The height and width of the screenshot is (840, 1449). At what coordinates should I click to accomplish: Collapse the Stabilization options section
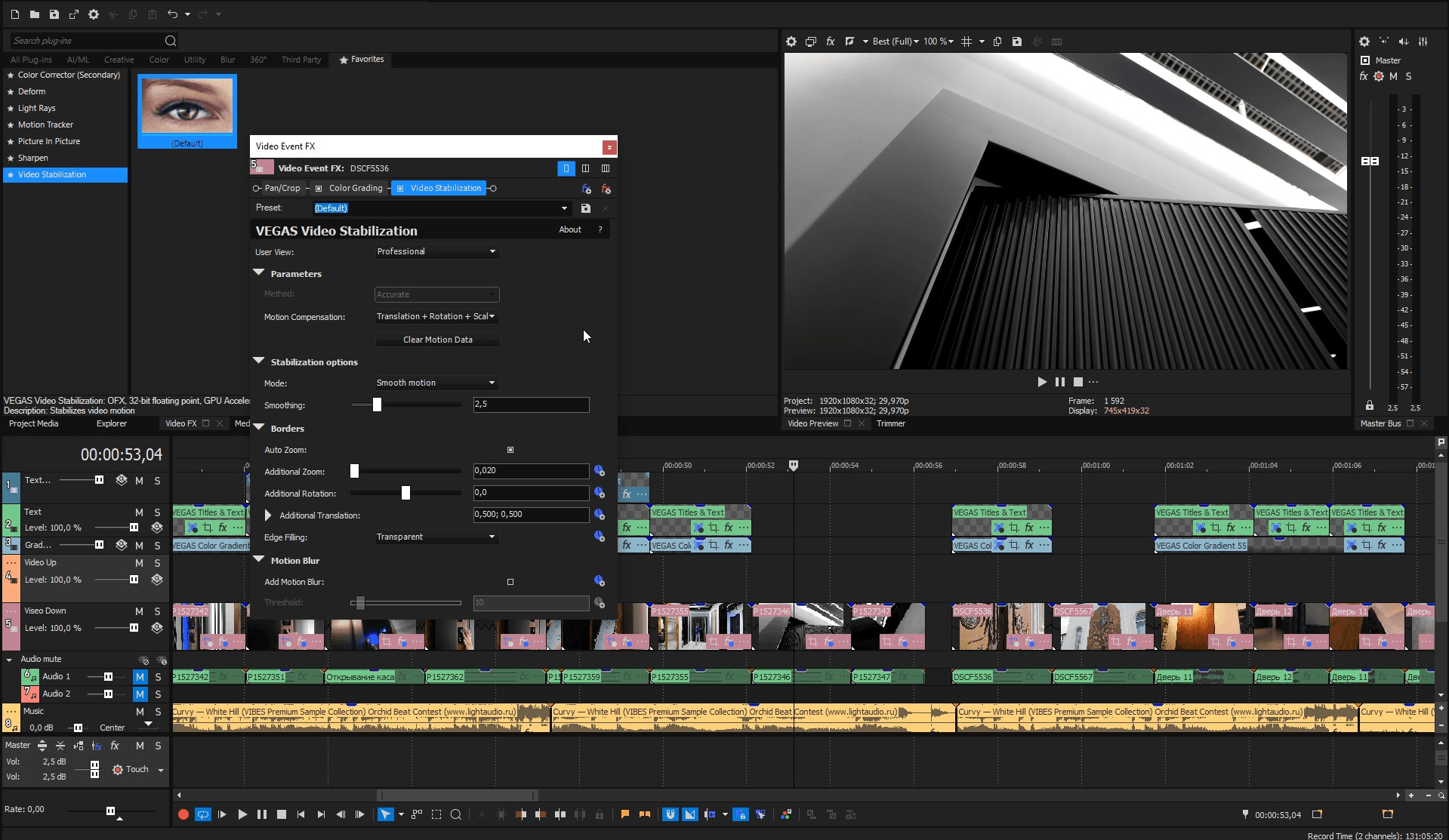click(259, 362)
